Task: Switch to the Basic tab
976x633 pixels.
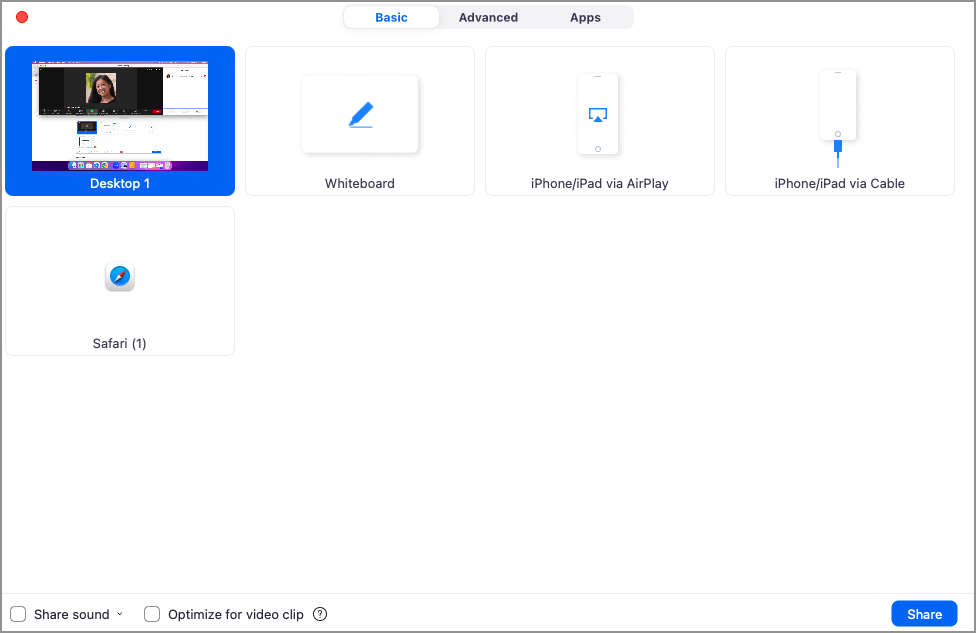Action: click(391, 17)
